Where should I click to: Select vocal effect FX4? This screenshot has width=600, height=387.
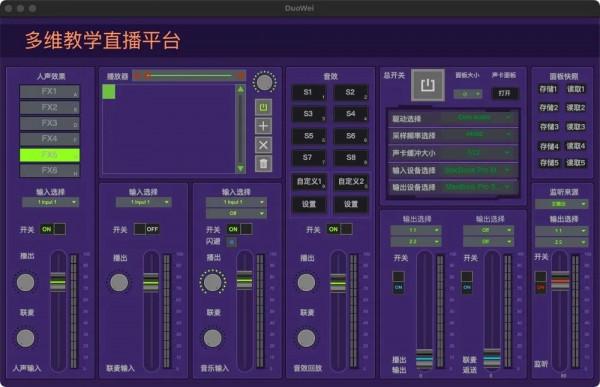point(50,139)
